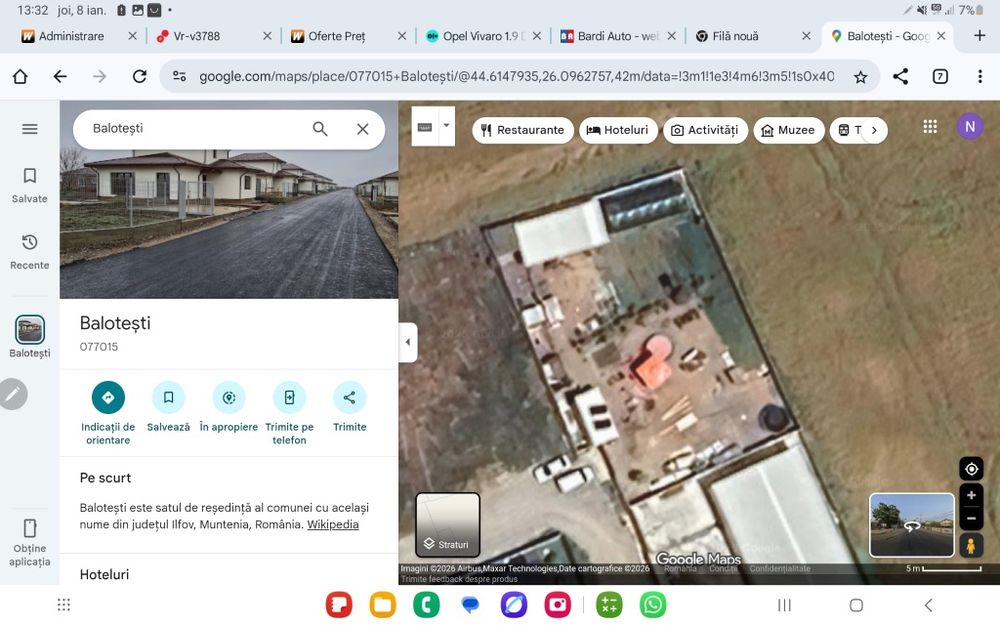Click the Trimite feedback despre produs link

click(x=459, y=579)
